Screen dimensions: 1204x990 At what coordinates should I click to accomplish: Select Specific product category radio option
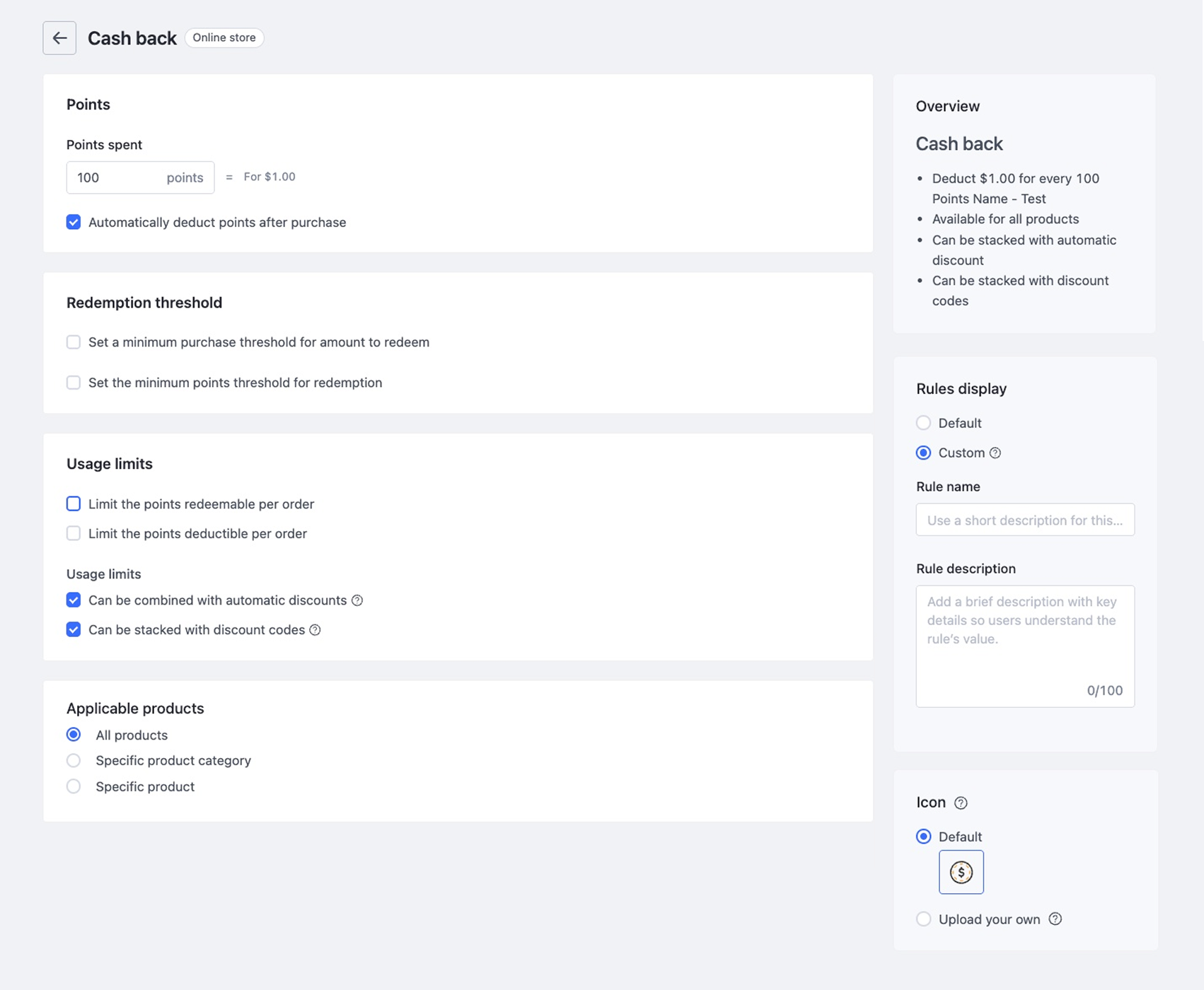pyautogui.click(x=74, y=761)
